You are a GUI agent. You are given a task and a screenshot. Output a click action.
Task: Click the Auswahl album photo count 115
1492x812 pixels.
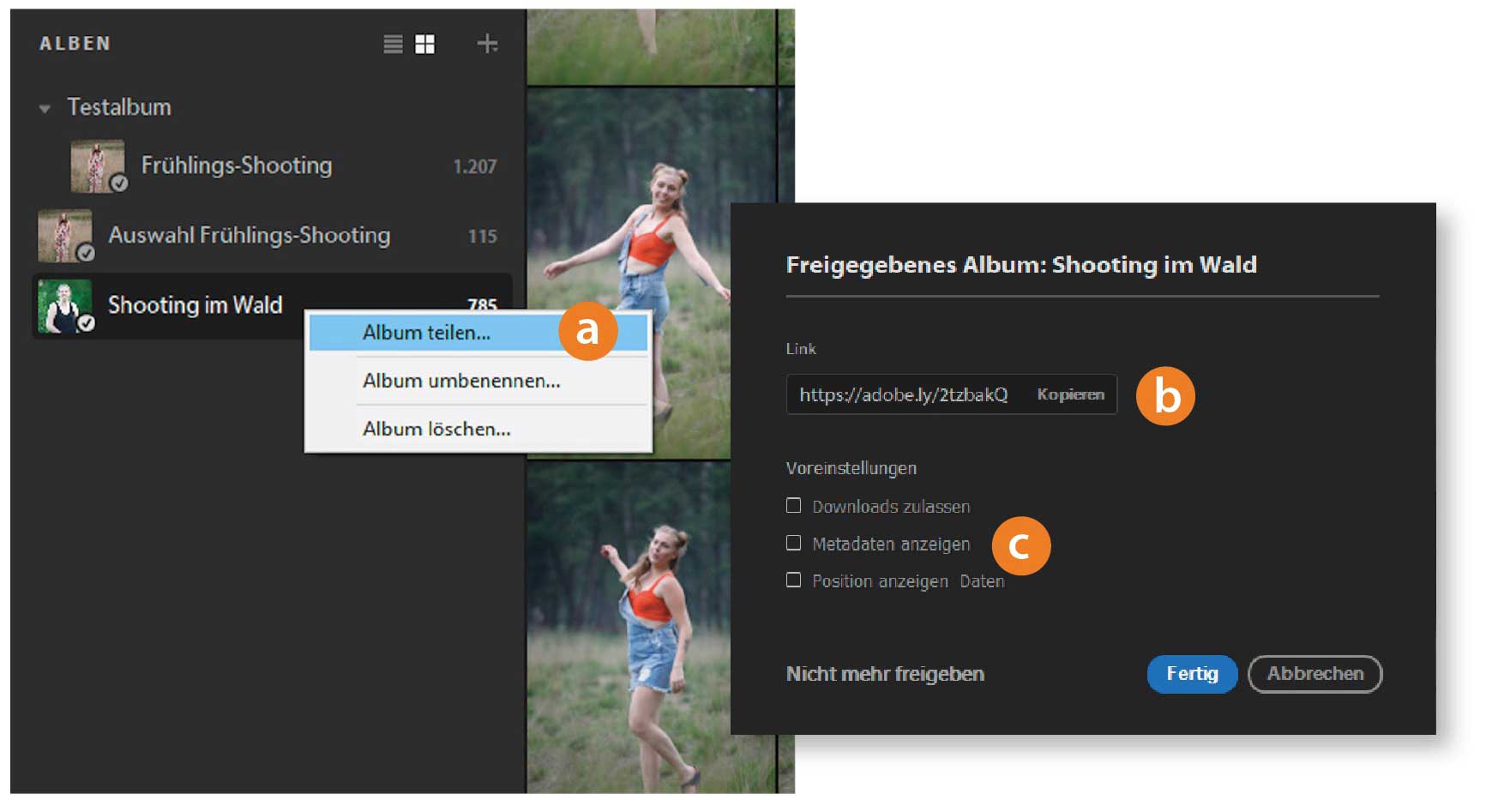tap(483, 236)
